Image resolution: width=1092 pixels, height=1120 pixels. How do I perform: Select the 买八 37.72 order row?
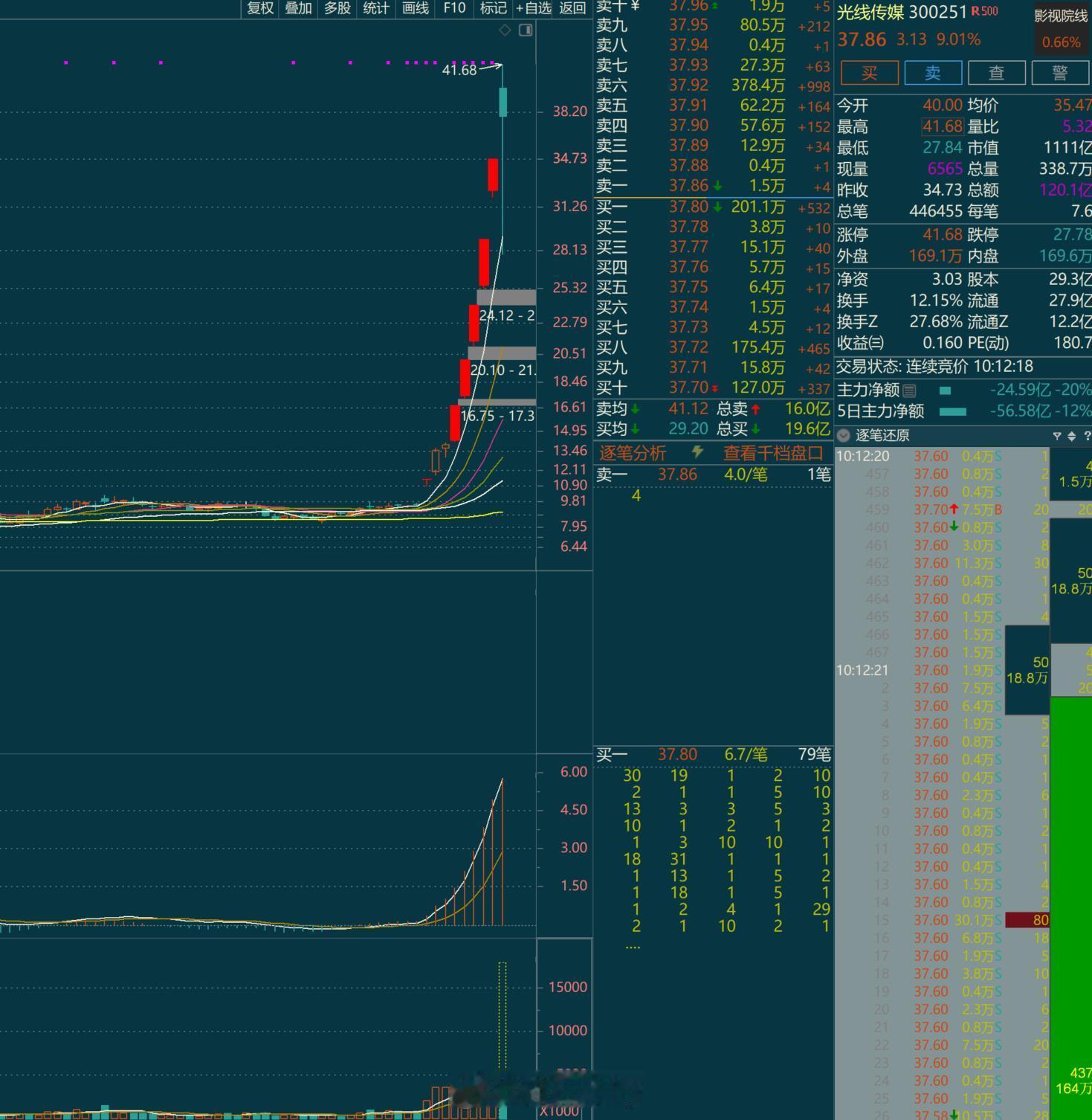click(712, 347)
